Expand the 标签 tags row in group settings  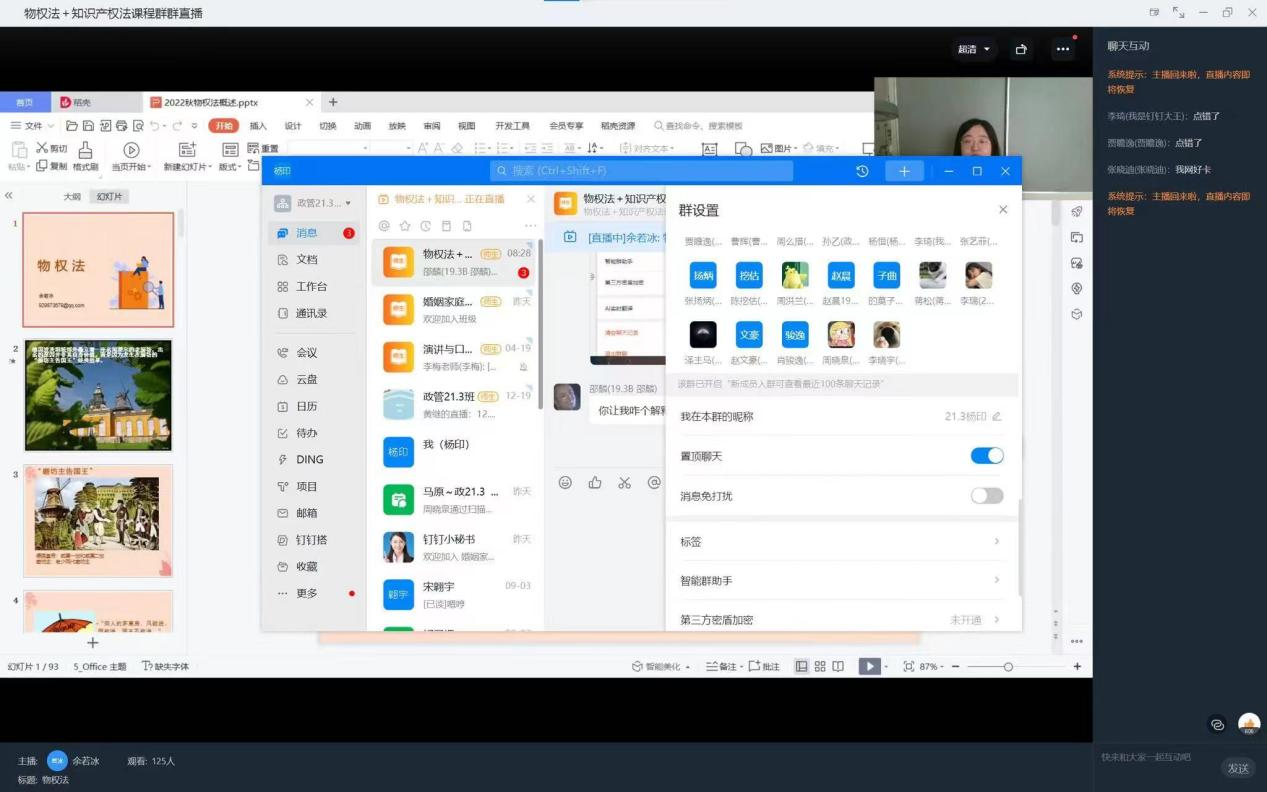click(x=840, y=542)
